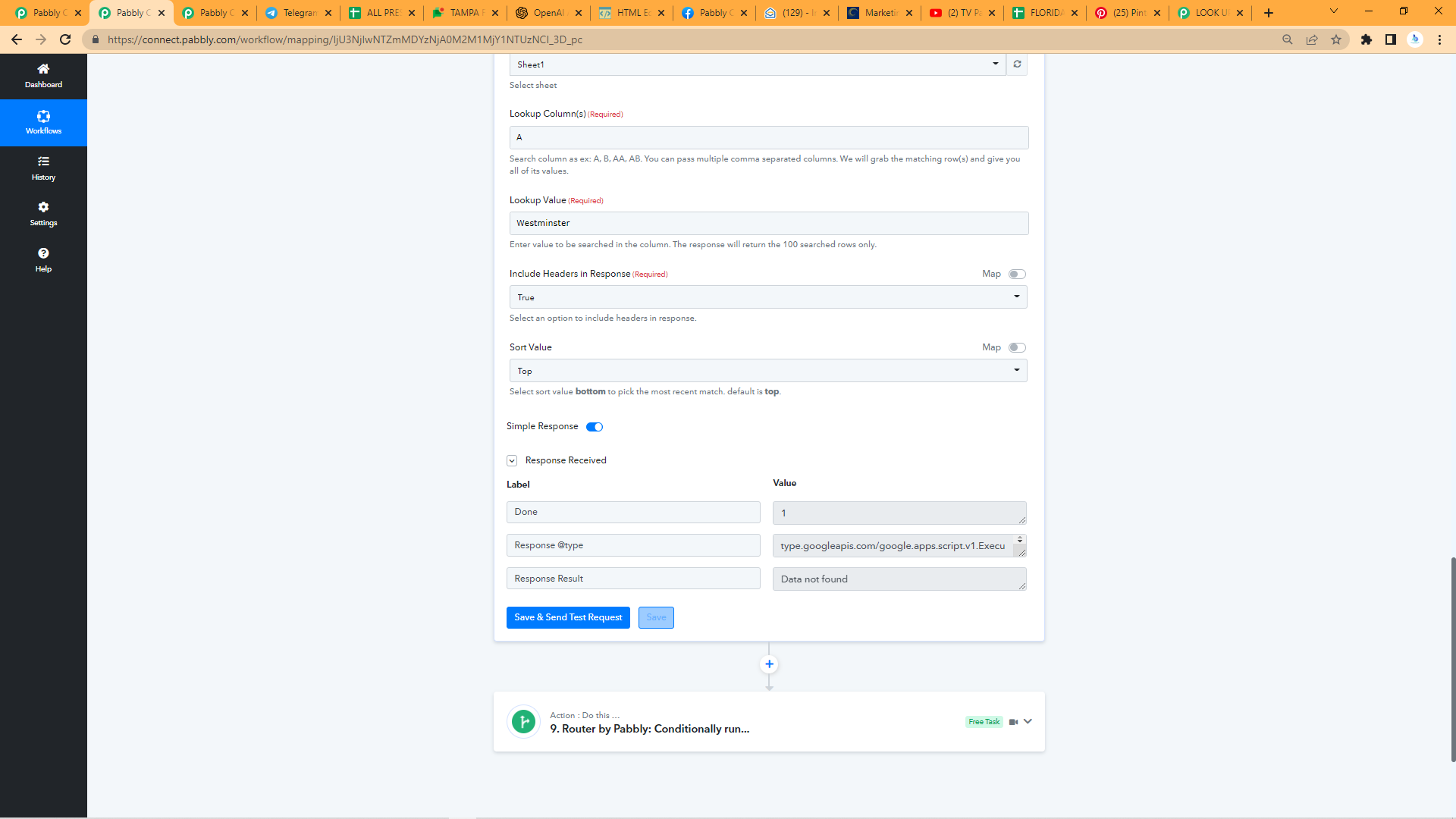This screenshot has width=1456, height=819.
Task: Close the OpenAI tab
Action: click(579, 13)
